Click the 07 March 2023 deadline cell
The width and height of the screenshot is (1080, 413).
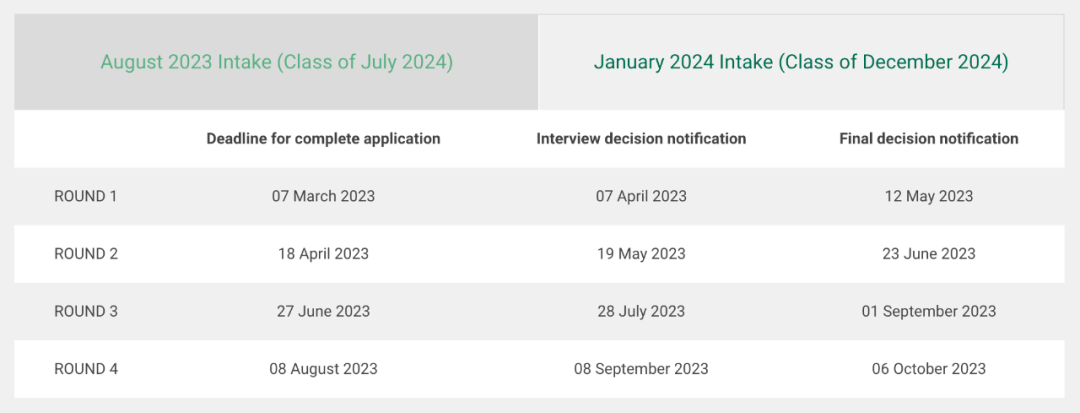click(x=323, y=196)
